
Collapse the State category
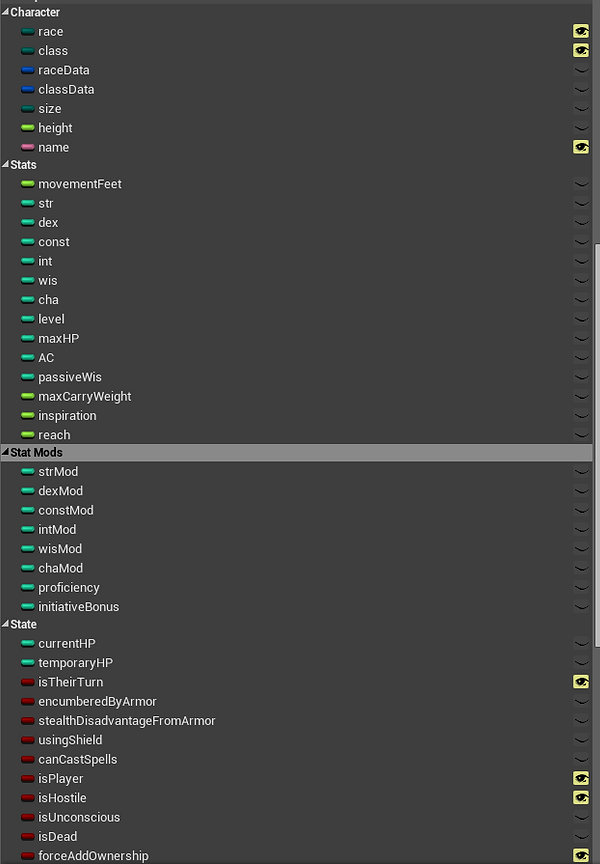5,624
